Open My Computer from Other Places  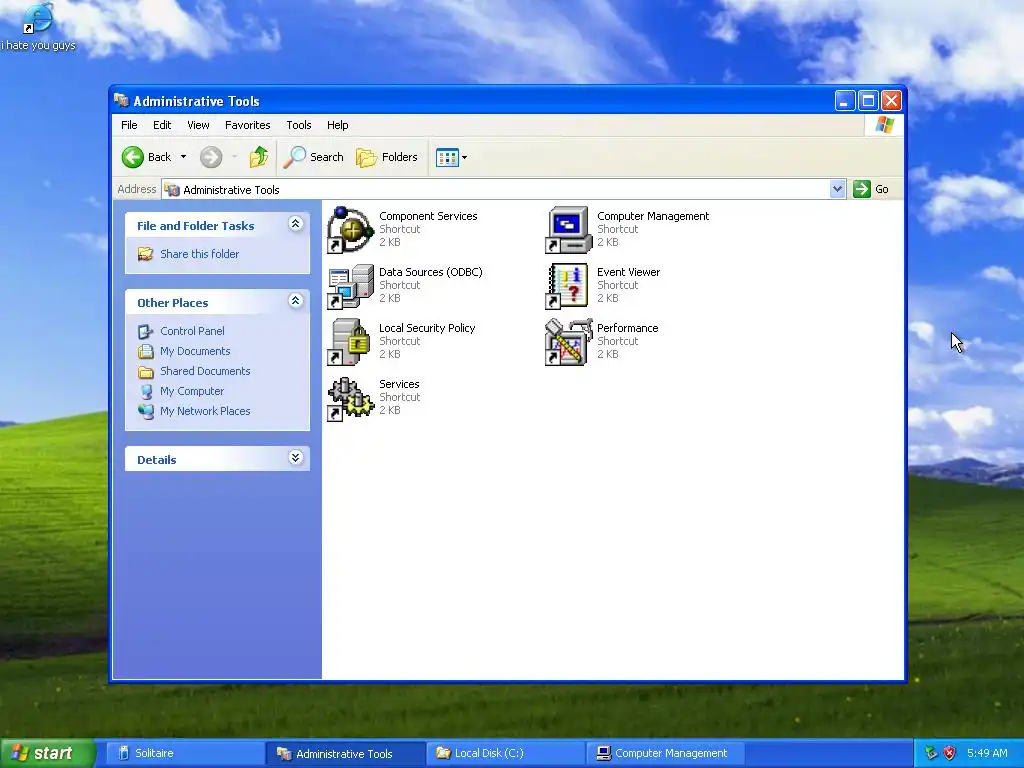pyautogui.click(x=192, y=391)
